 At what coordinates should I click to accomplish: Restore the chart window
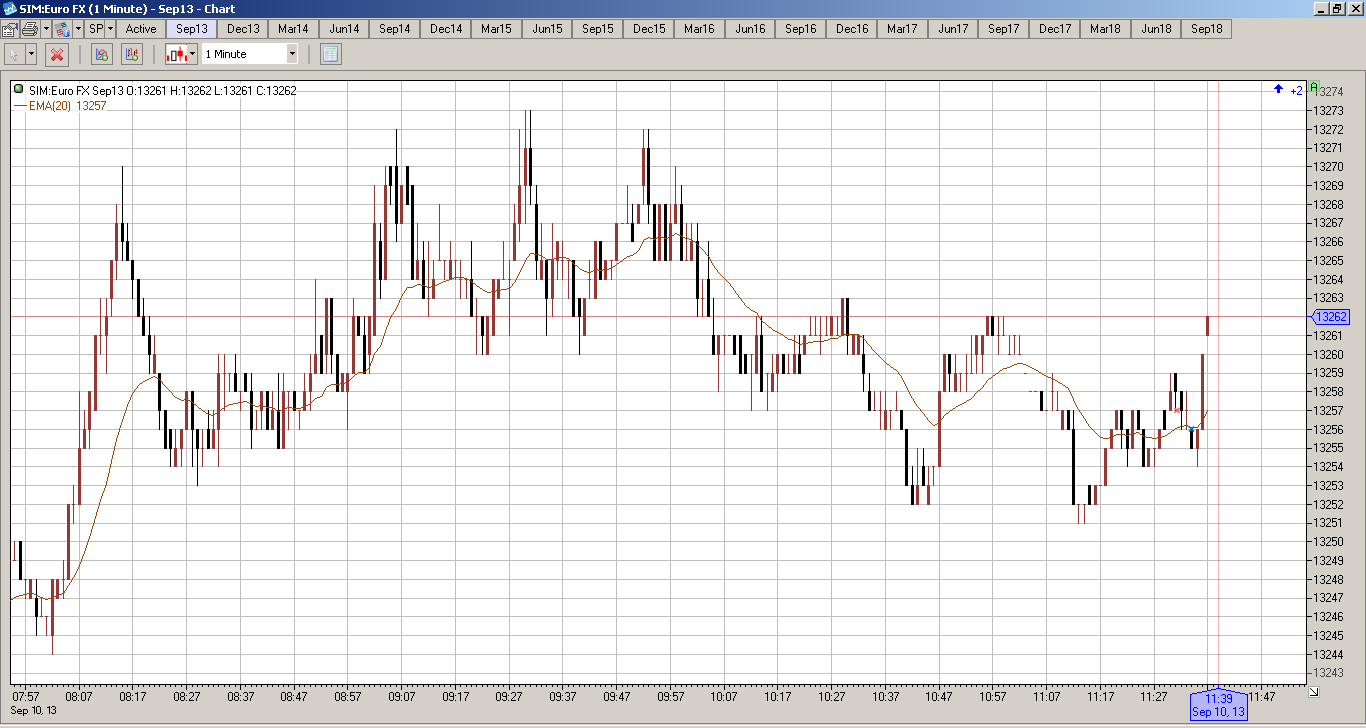1337,8
